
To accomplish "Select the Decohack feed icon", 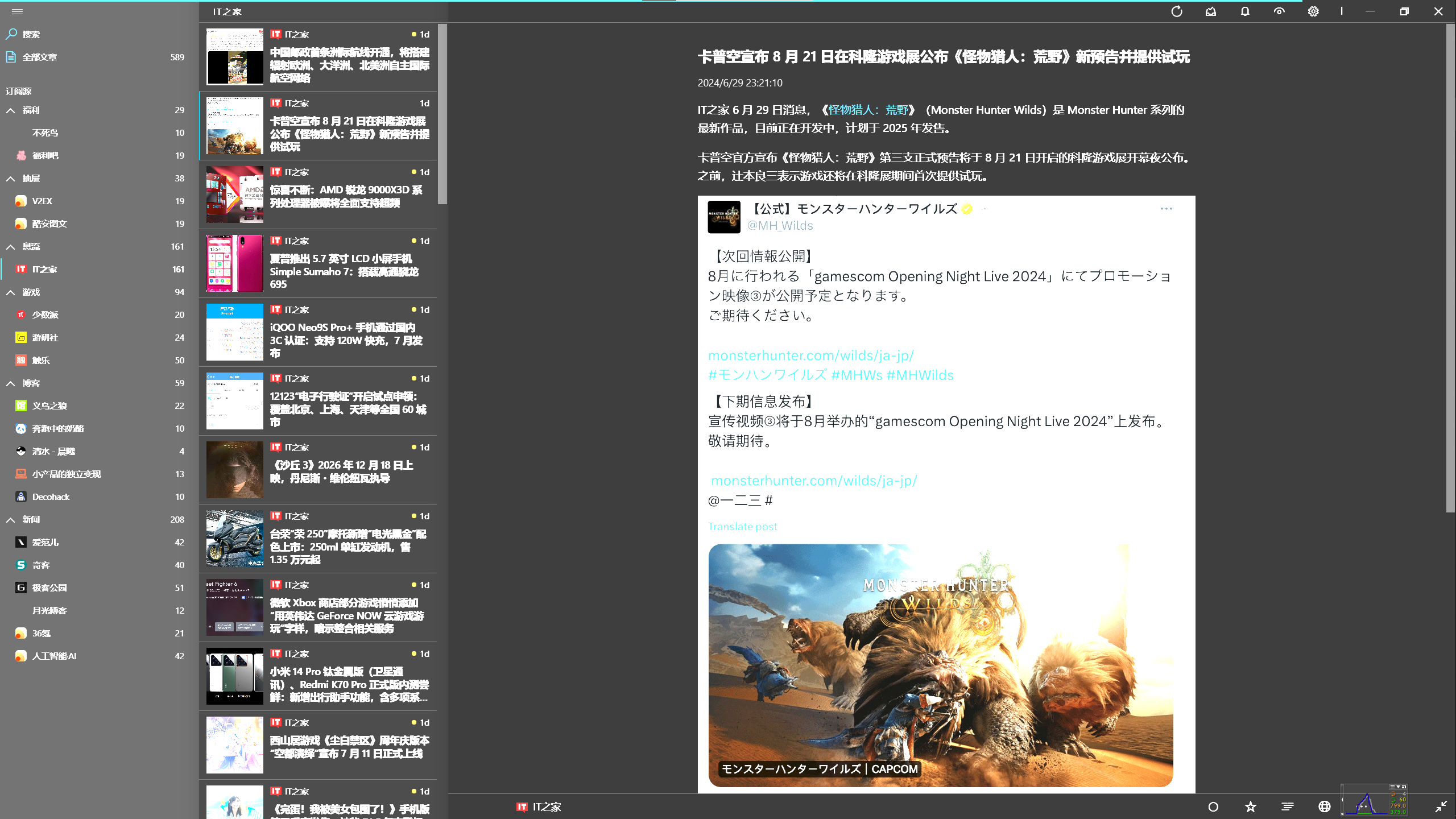I will (21, 497).
